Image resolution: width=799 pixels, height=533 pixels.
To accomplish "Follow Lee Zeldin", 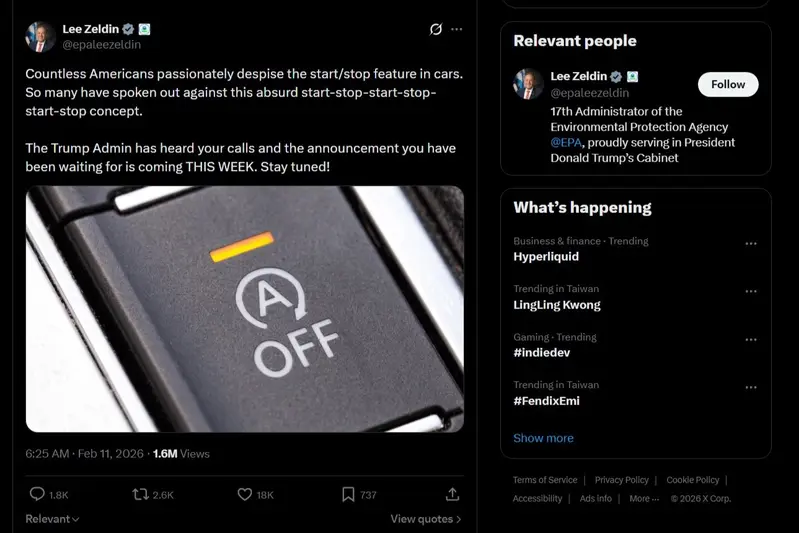I will coord(728,85).
